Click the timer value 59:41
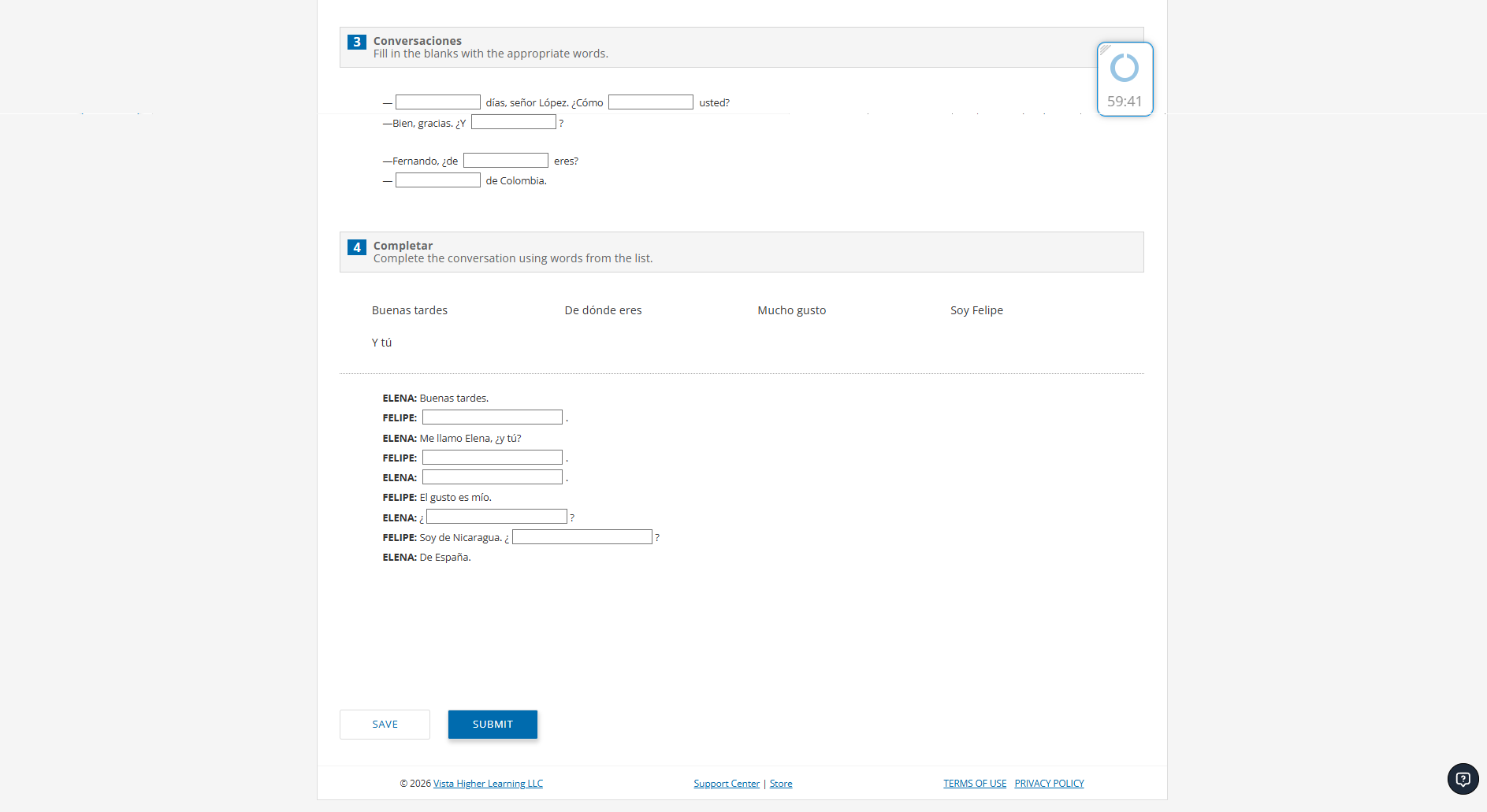The width and height of the screenshot is (1487, 812). pos(1125,102)
